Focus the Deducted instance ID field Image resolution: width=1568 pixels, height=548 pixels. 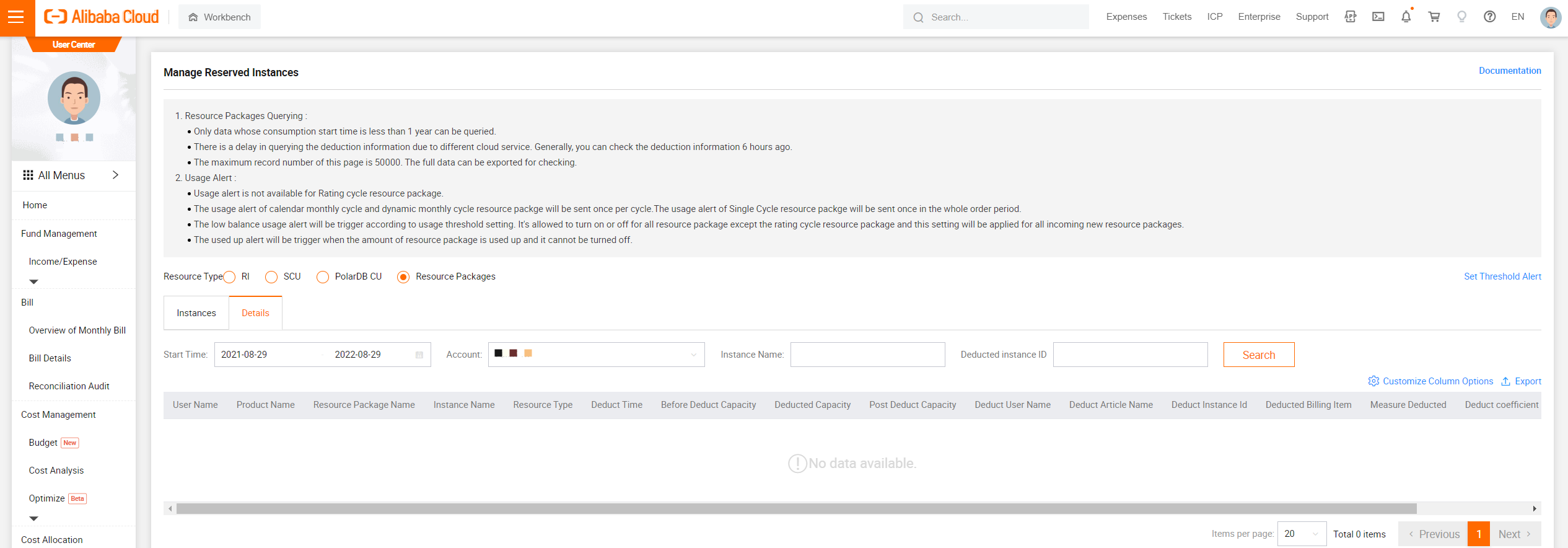(x=1130, y=355)
